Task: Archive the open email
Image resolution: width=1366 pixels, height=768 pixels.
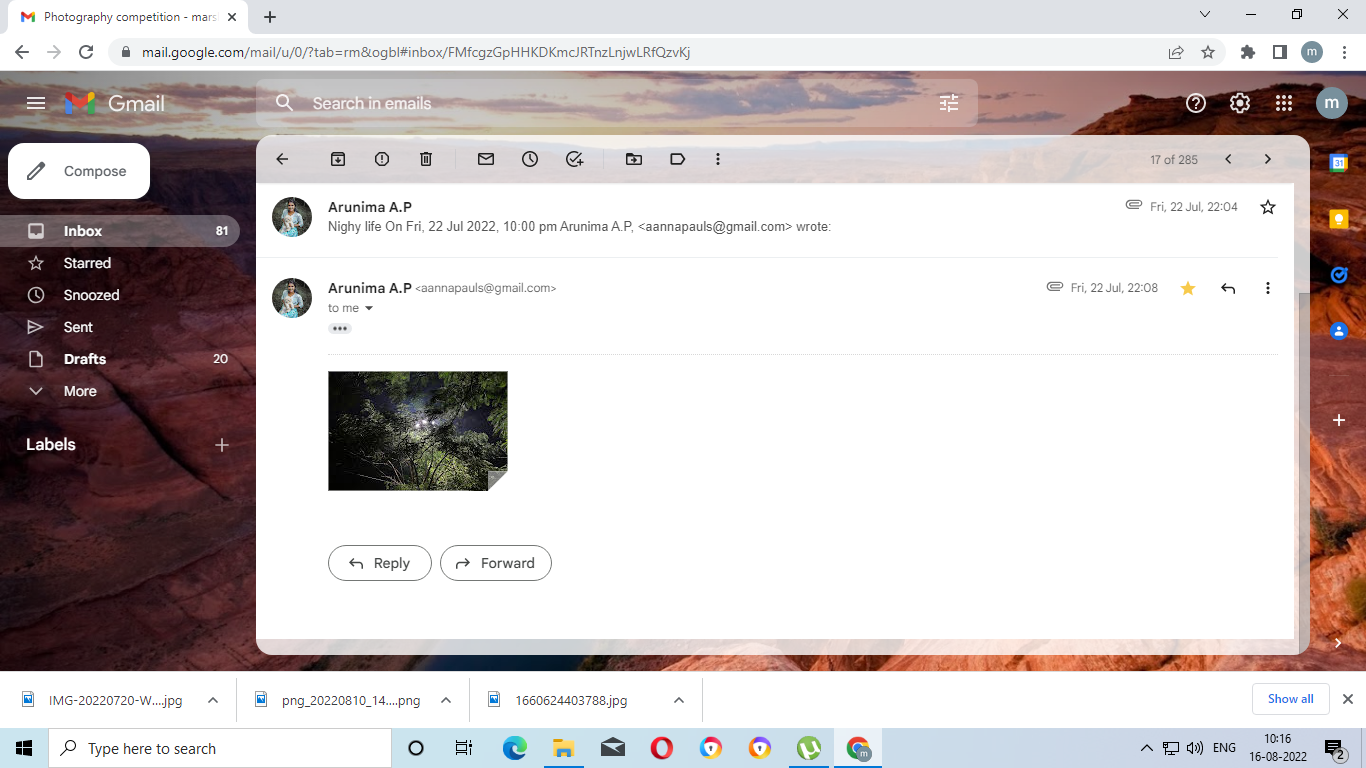Action: click(x=338, y=159)
